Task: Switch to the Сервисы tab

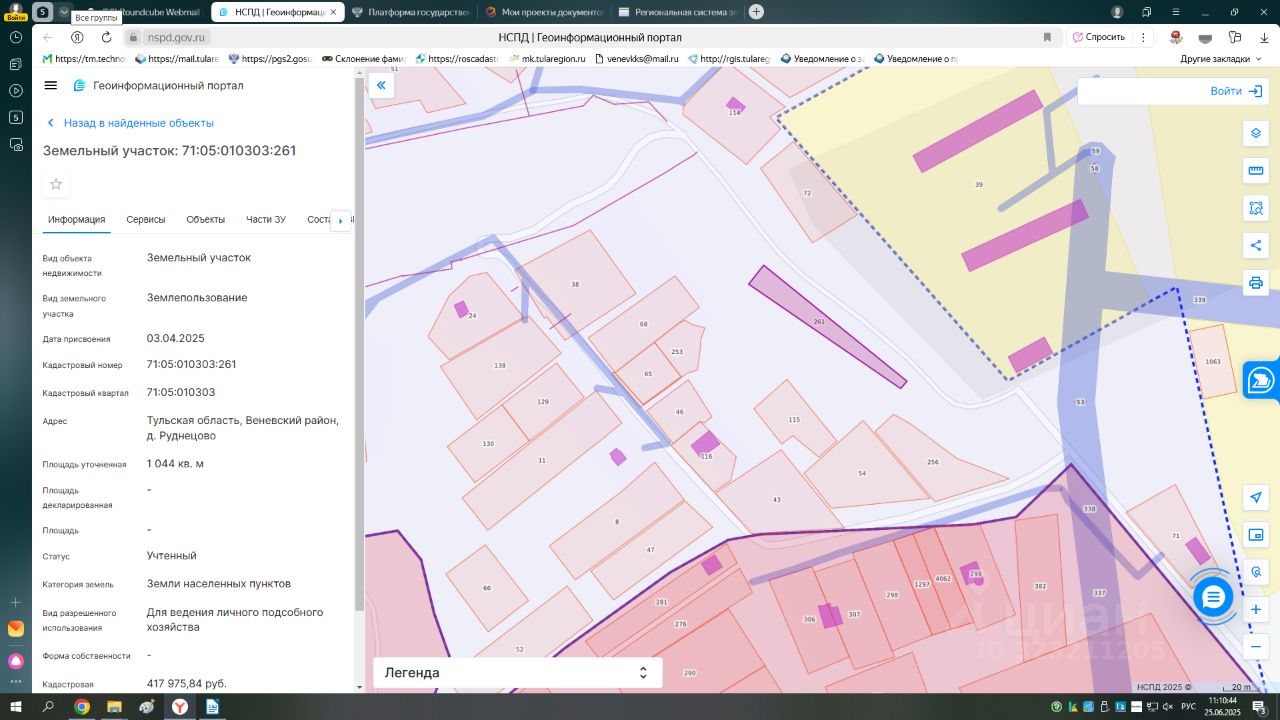Action: [x=146, y=220]
